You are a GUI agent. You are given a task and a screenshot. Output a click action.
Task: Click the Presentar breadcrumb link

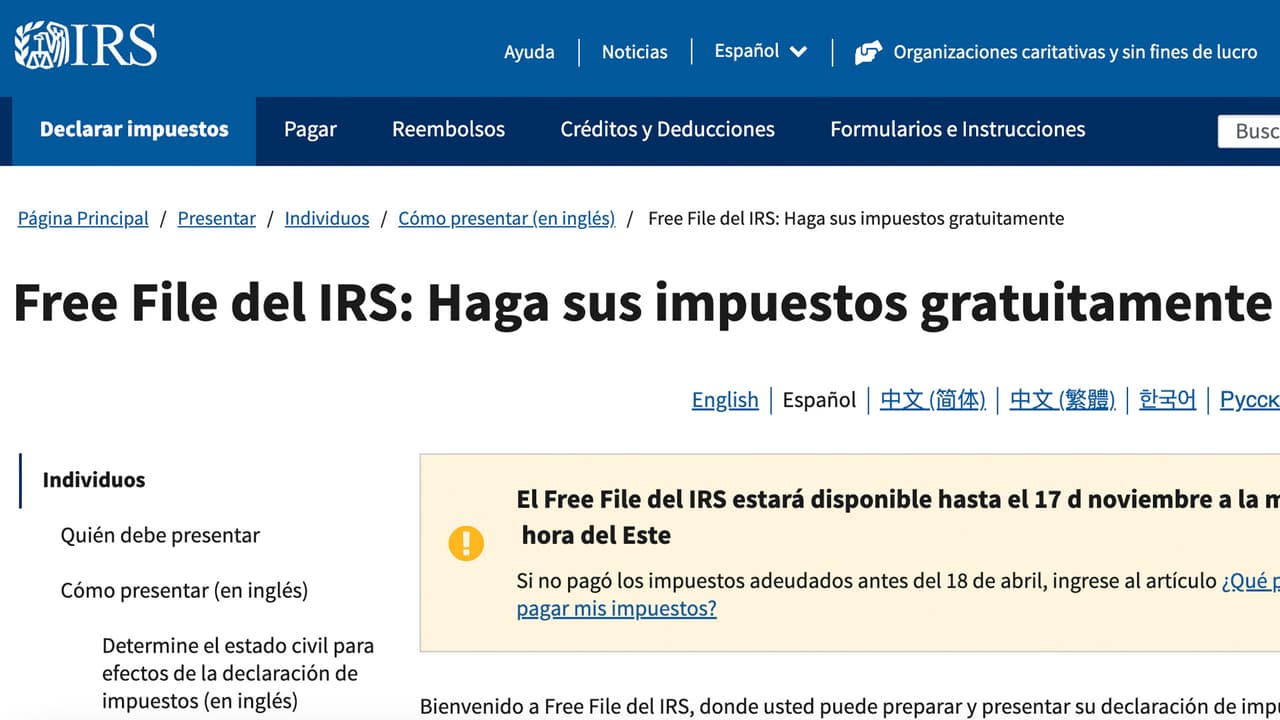217,218
